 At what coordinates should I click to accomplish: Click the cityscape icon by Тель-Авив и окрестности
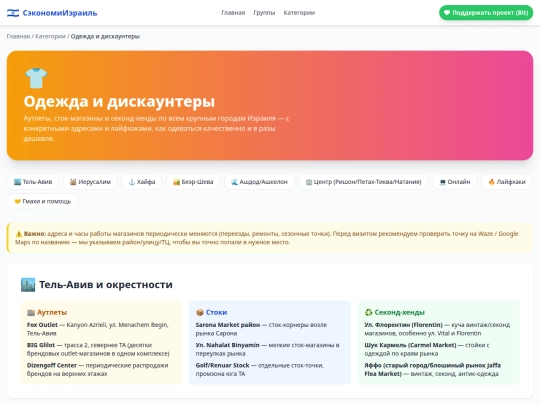click(28, 284)
